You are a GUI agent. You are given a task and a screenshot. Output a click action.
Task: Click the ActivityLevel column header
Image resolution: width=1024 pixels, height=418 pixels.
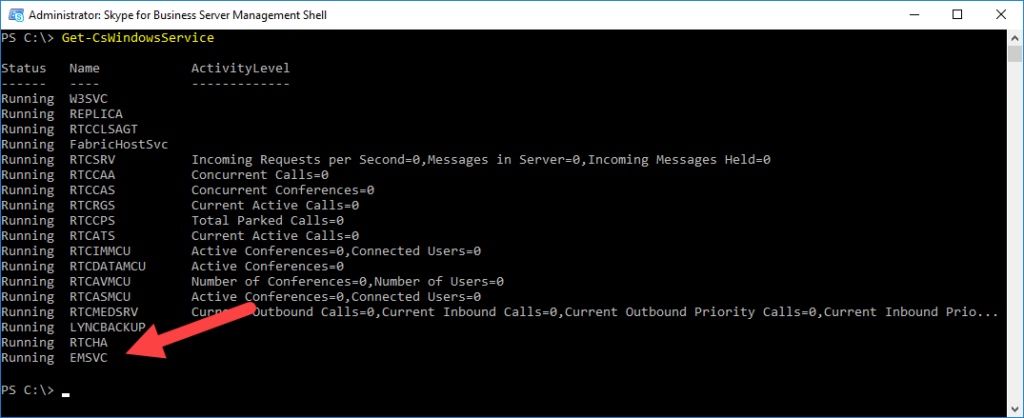240,68
